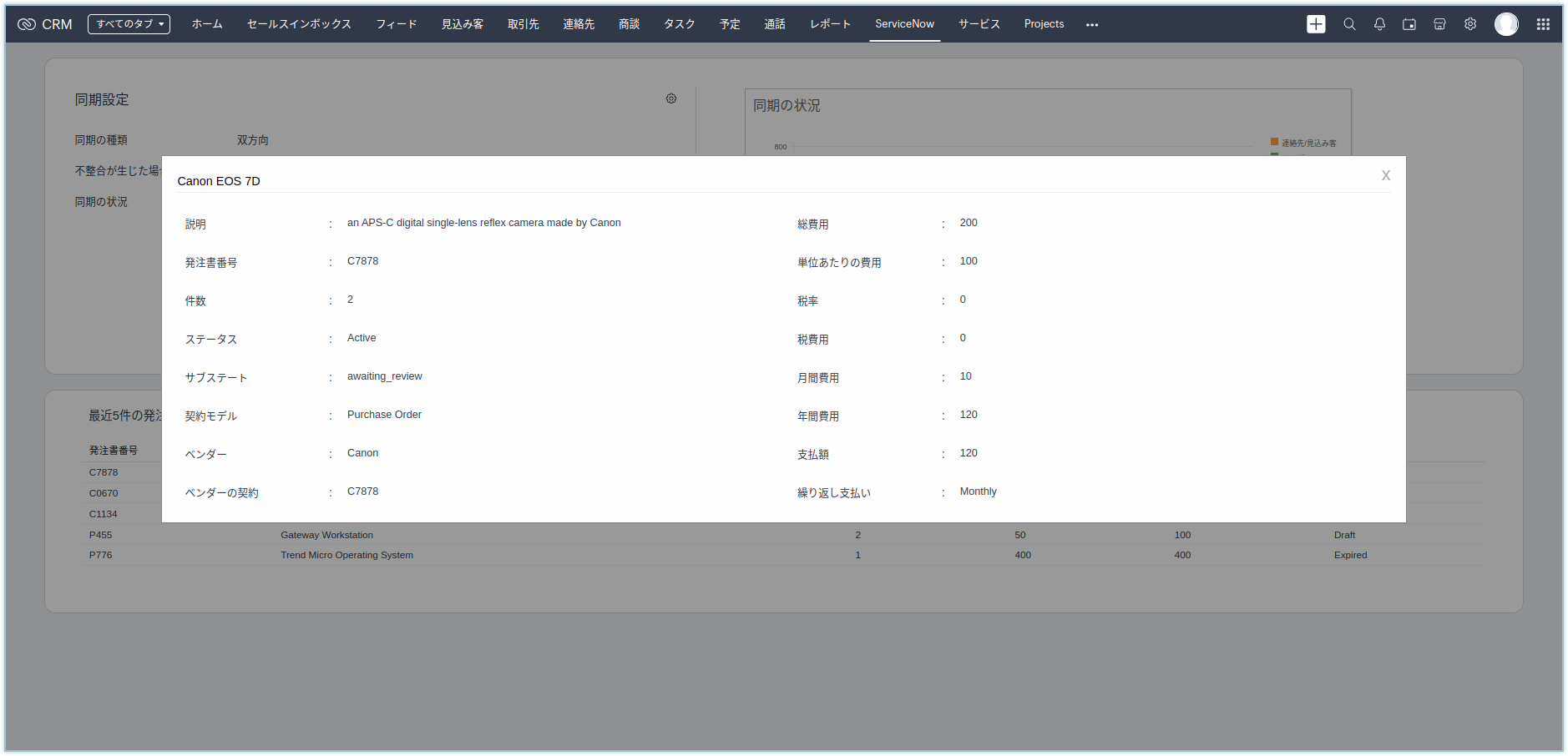Open the 連絡先 tab
1568x756 pixels.
pyautogui.click(x=579, y=24)
